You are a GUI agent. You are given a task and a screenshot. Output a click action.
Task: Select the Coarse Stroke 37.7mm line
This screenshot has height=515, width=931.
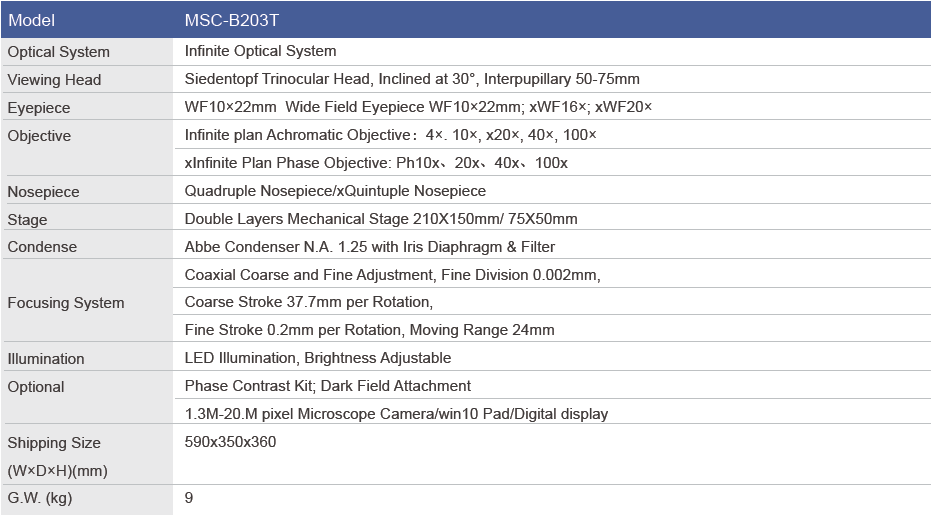coord(308,302)
